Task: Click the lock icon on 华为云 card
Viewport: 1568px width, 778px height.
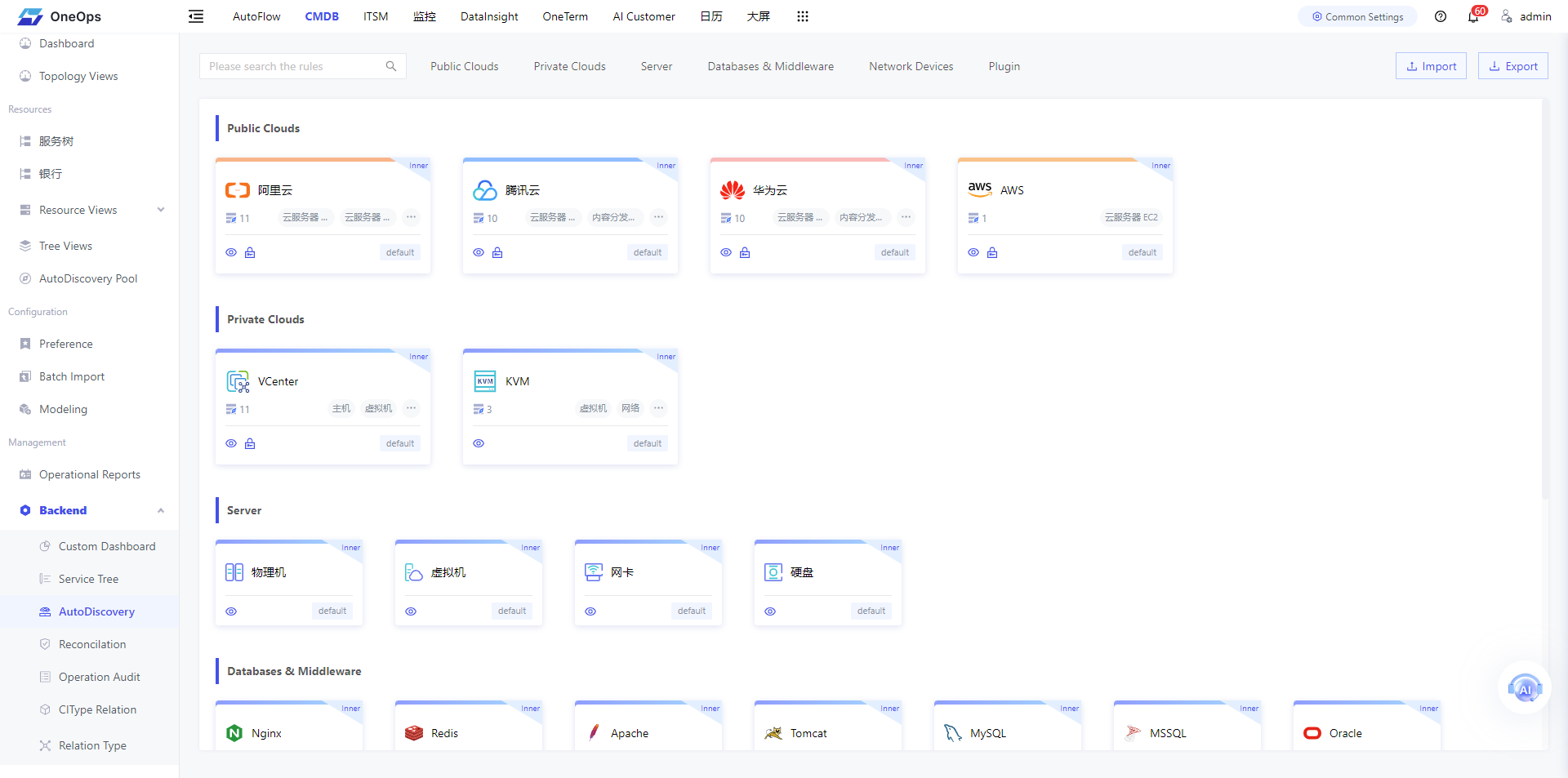Action: coord(745,252)
